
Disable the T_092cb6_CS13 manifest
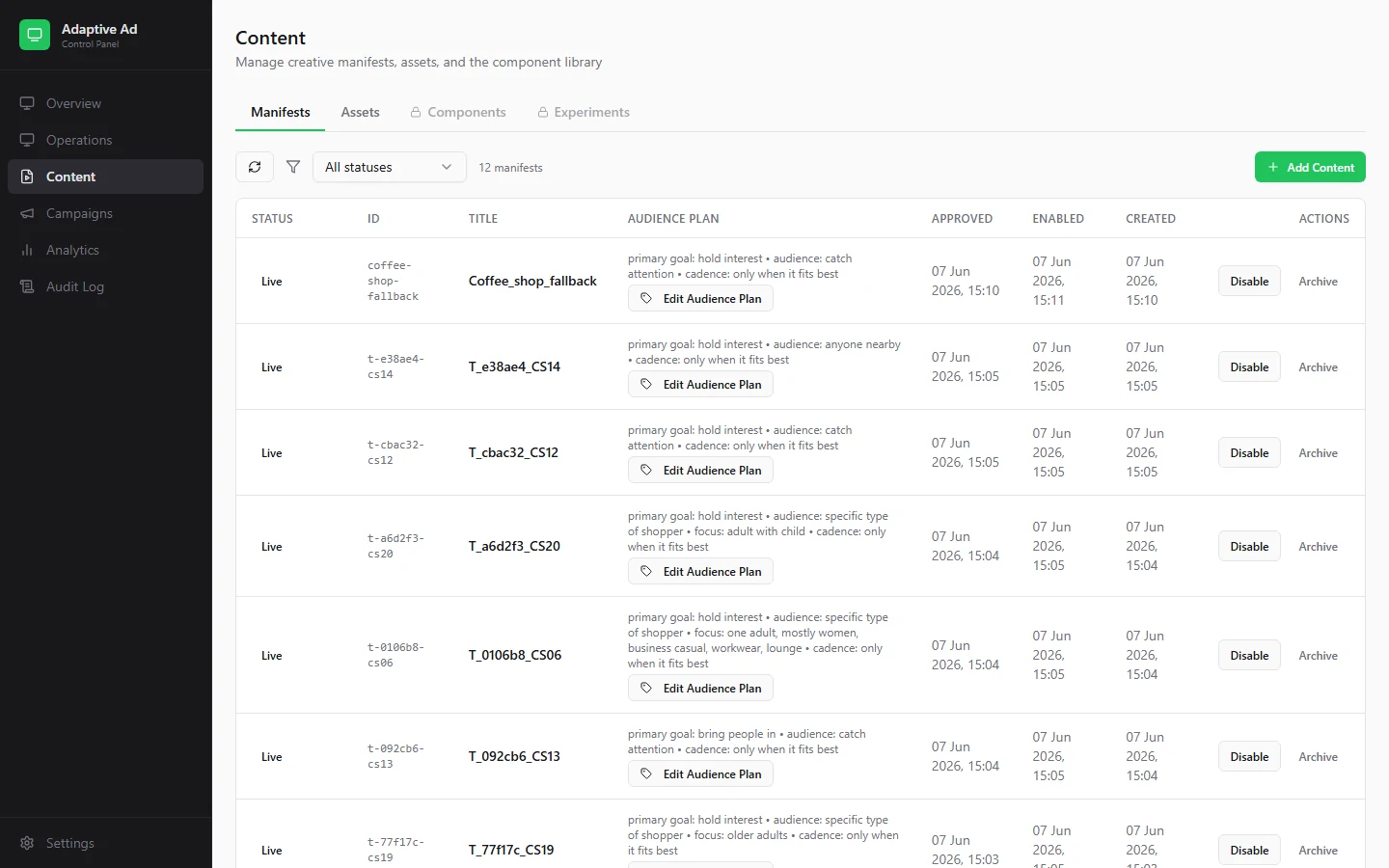pos(1249,756)
